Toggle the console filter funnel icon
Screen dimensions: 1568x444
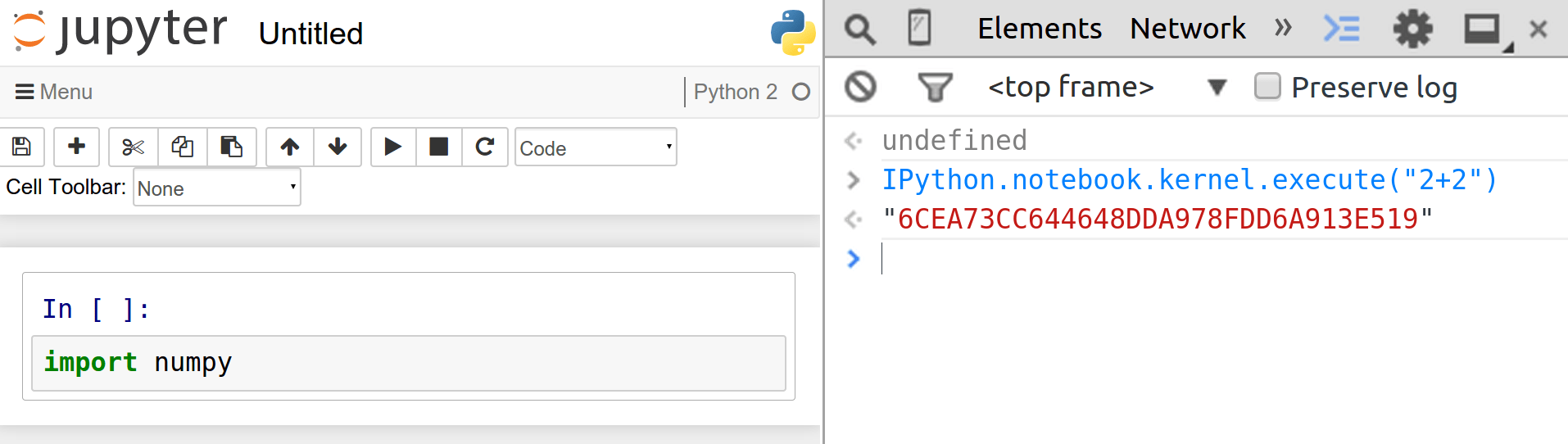[x=935, y=87]
